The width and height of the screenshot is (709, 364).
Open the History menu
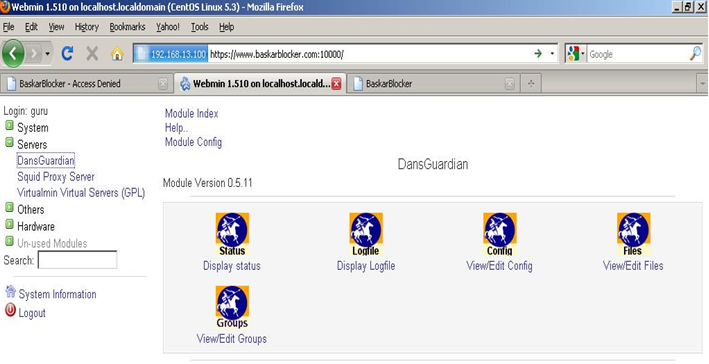click(86, 27)
